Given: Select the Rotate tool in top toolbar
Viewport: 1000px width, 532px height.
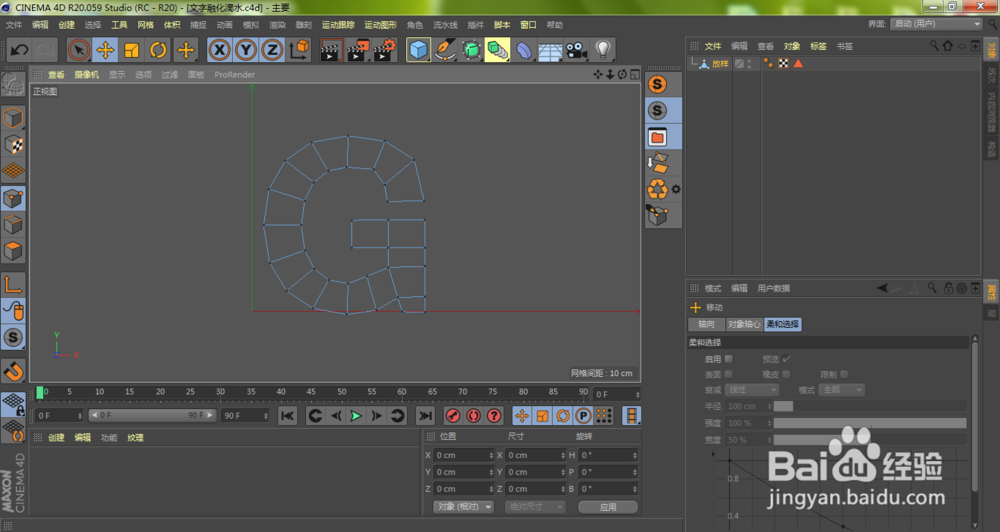Looking at the screenshot, I should (x=158, y=49).
